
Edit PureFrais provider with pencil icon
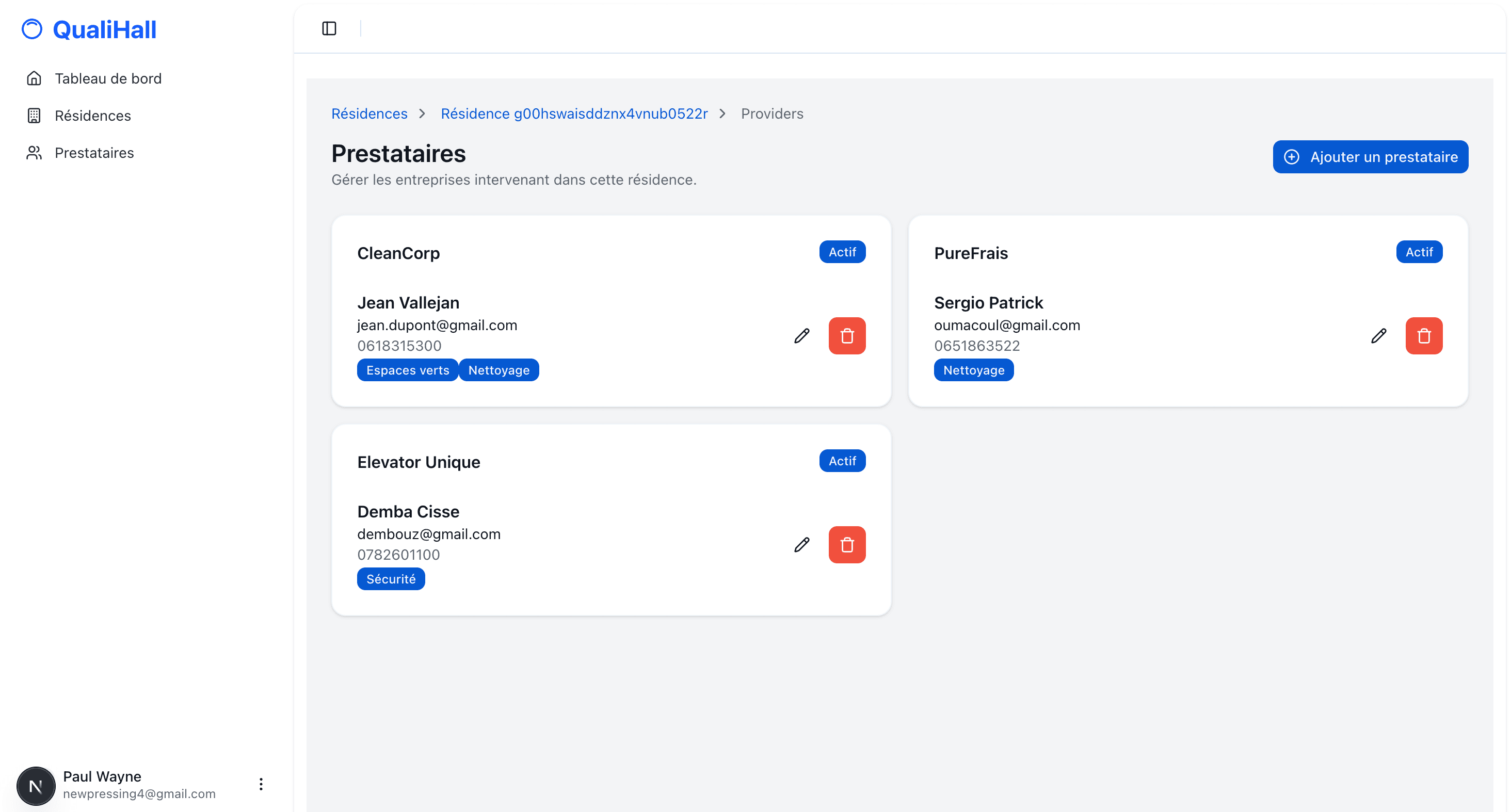tap(1378, 336)
